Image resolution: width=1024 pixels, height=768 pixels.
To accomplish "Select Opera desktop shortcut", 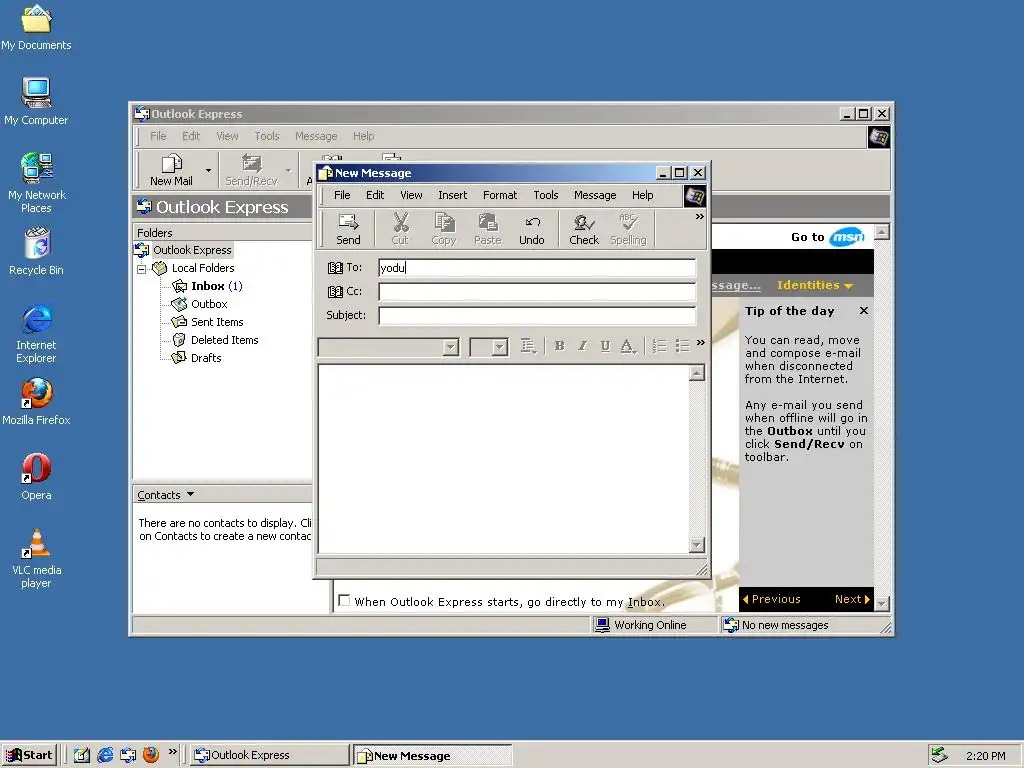I will (36, 476).
